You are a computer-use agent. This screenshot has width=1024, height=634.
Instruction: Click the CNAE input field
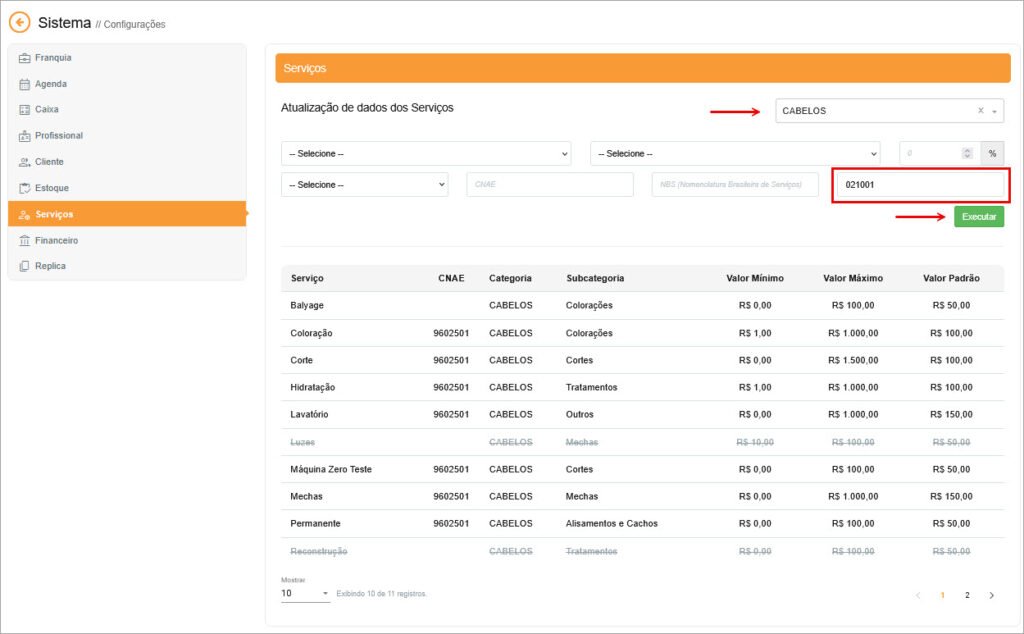(x=549, y=185)
